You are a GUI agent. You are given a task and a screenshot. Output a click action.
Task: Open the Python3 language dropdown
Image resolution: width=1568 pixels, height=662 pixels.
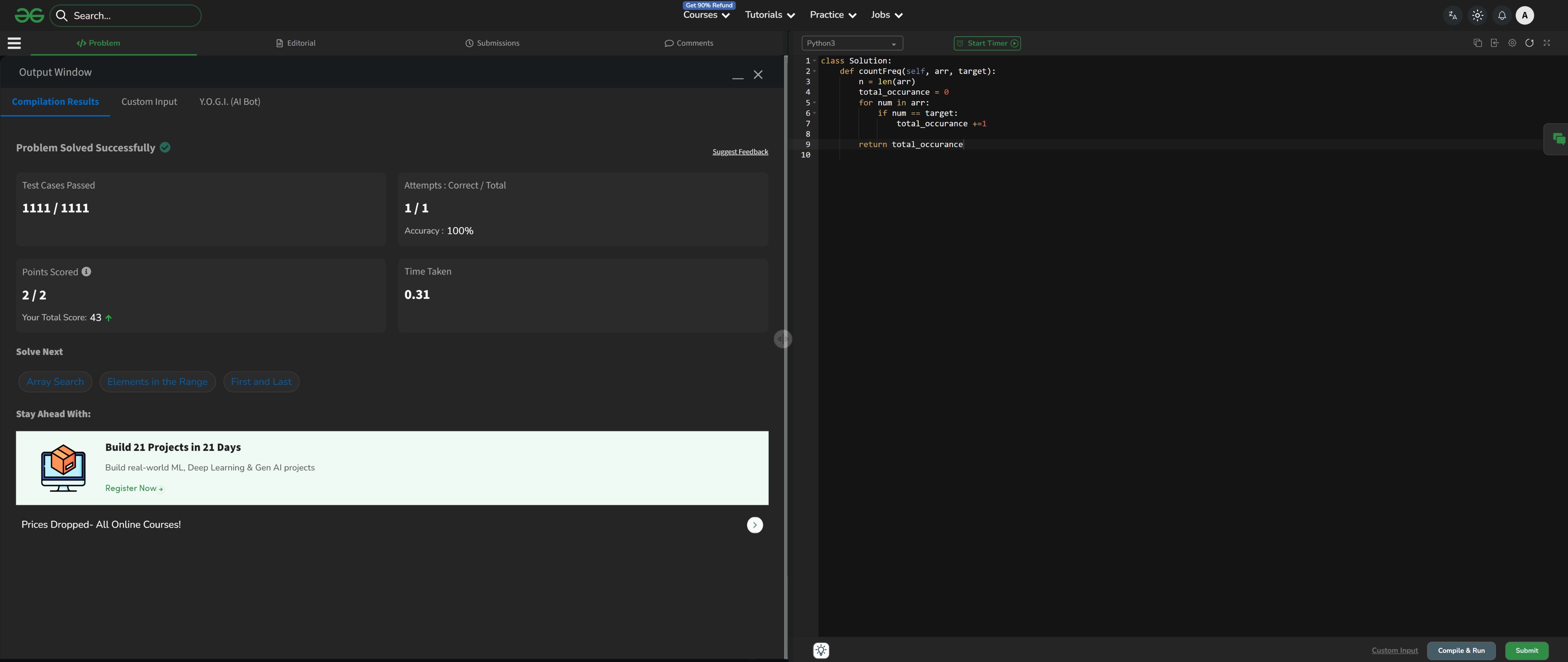[x=851, y=43]
